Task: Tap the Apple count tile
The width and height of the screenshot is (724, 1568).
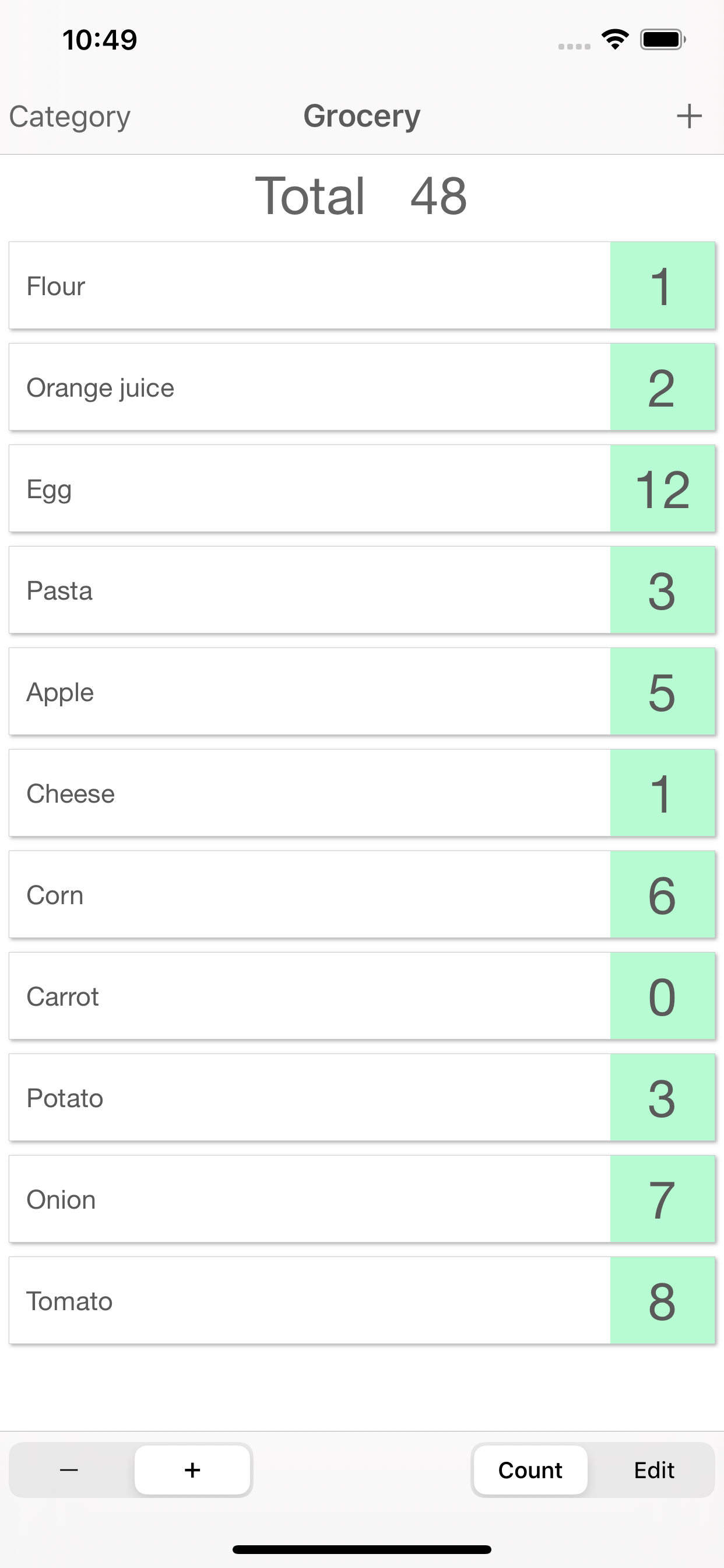Action: [662, 692]
